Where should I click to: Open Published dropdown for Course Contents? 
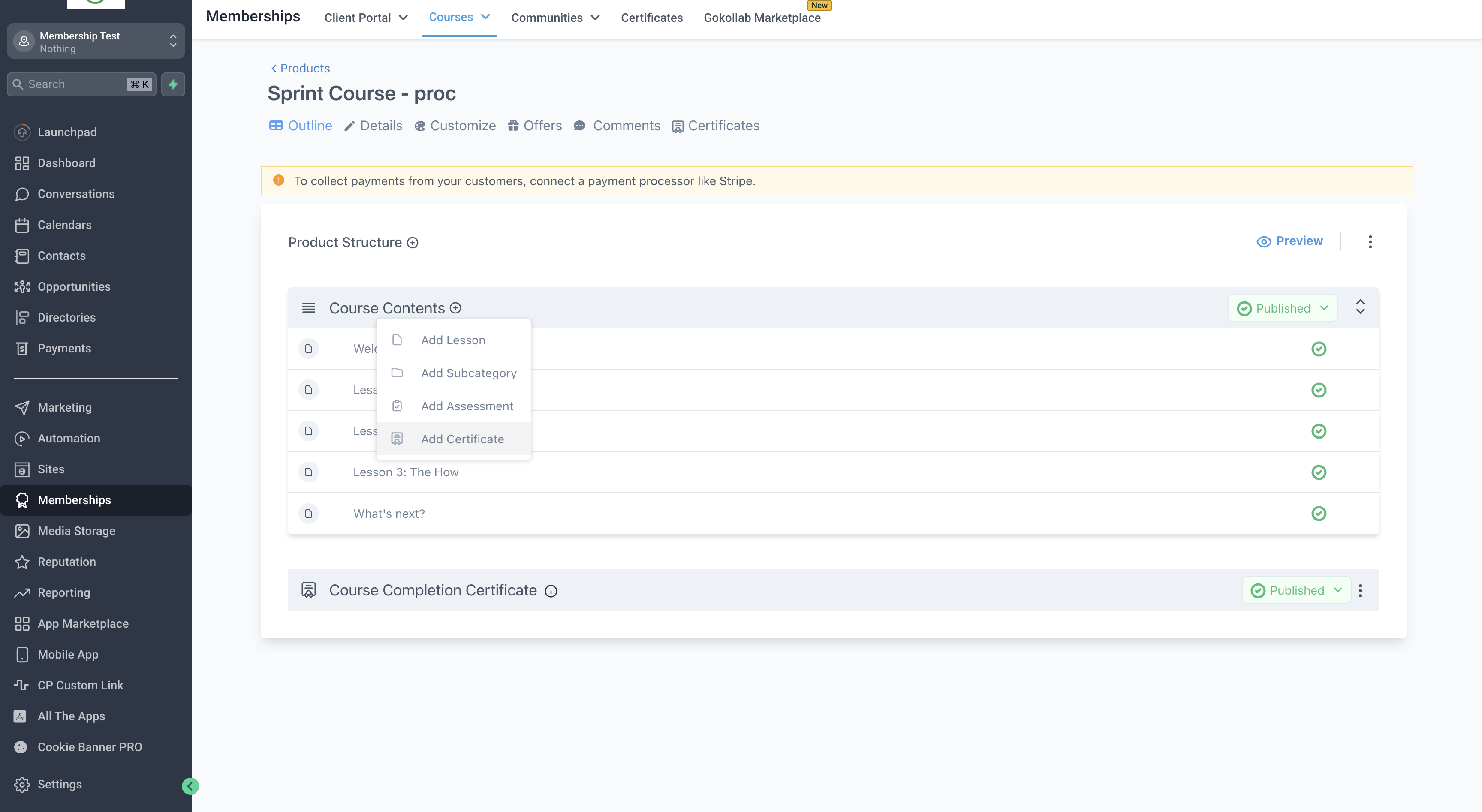coord(1282,308)
